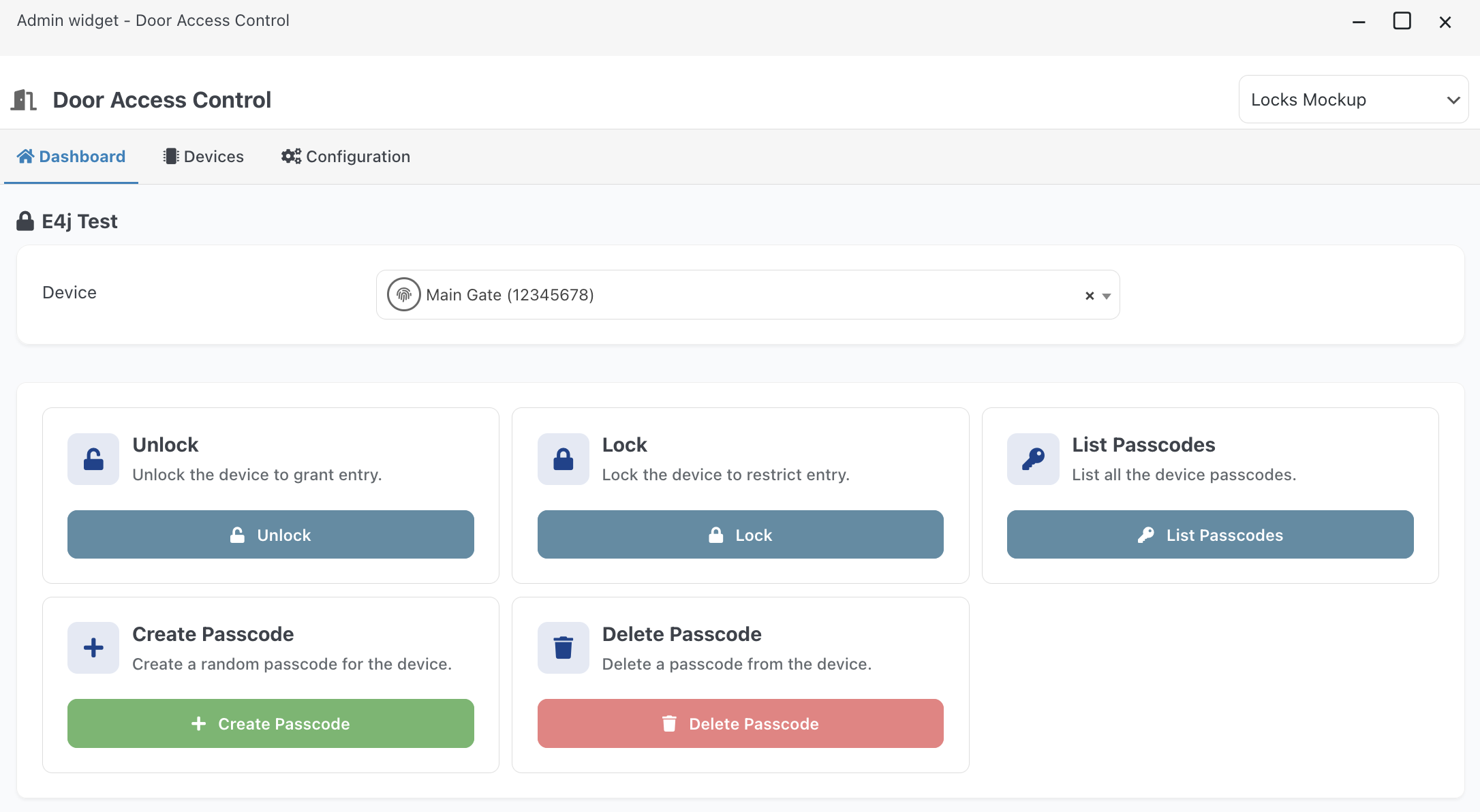Image resolution: width=1480 pixels, height=812 pixels.
Task: Click the fingerprint icon in Device field
Action: coord(403,295)
